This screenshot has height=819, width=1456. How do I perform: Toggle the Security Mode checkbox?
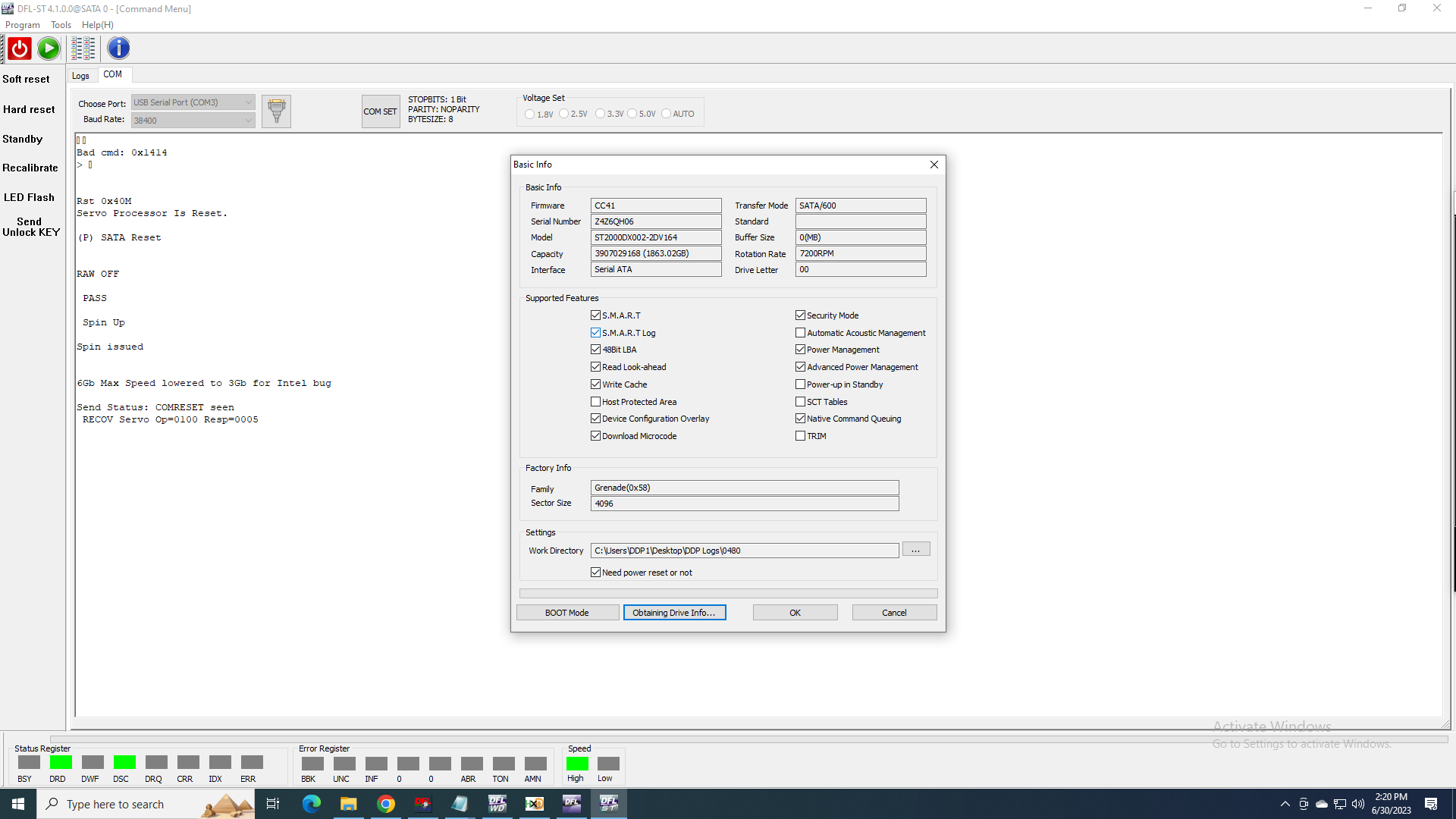click(x=800, y=315)
